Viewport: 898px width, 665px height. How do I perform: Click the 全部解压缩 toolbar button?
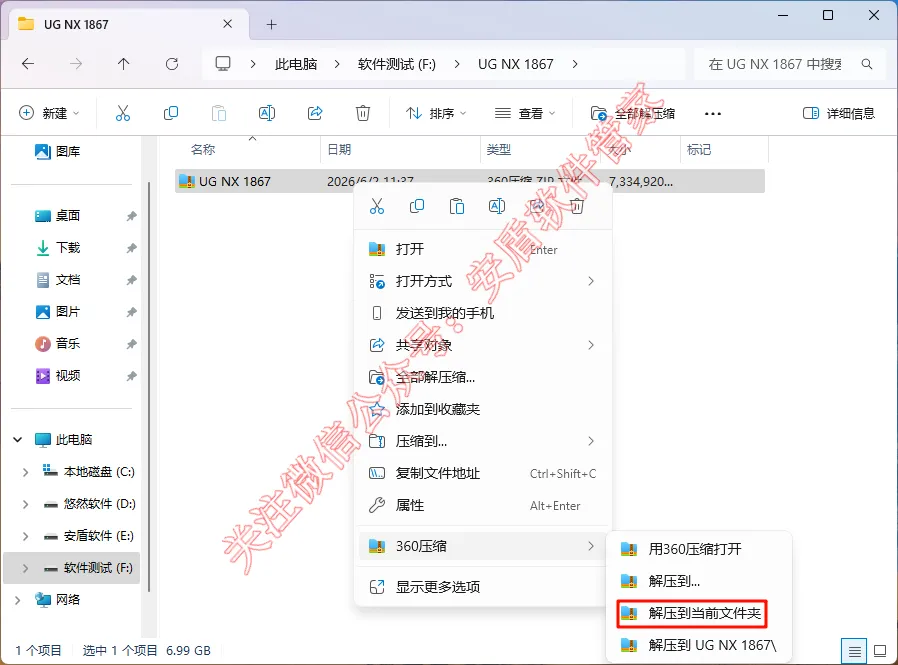tap(633, 113)
